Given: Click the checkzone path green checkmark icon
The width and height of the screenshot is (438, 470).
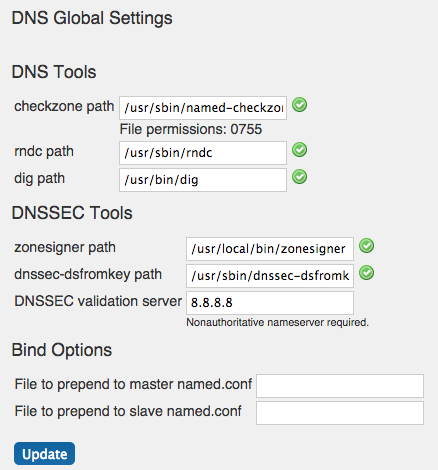Looking at the screenshot, I should (x=299, y=105).
